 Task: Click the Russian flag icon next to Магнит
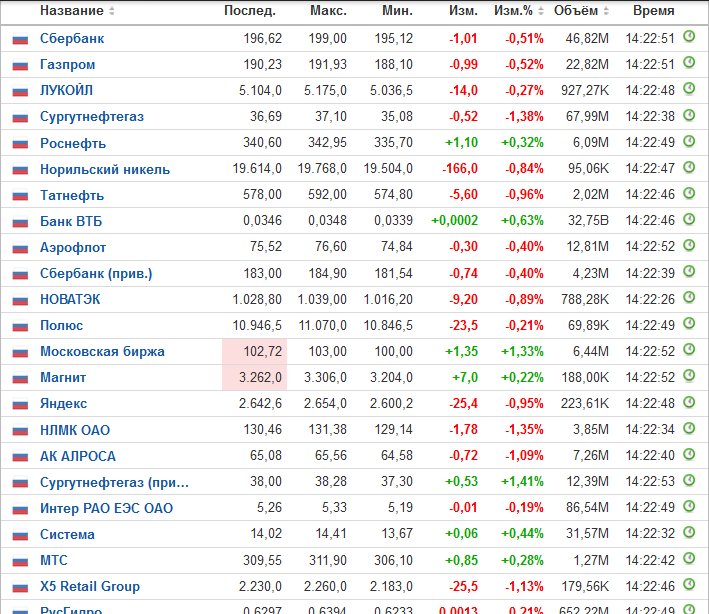click(20, 379)
